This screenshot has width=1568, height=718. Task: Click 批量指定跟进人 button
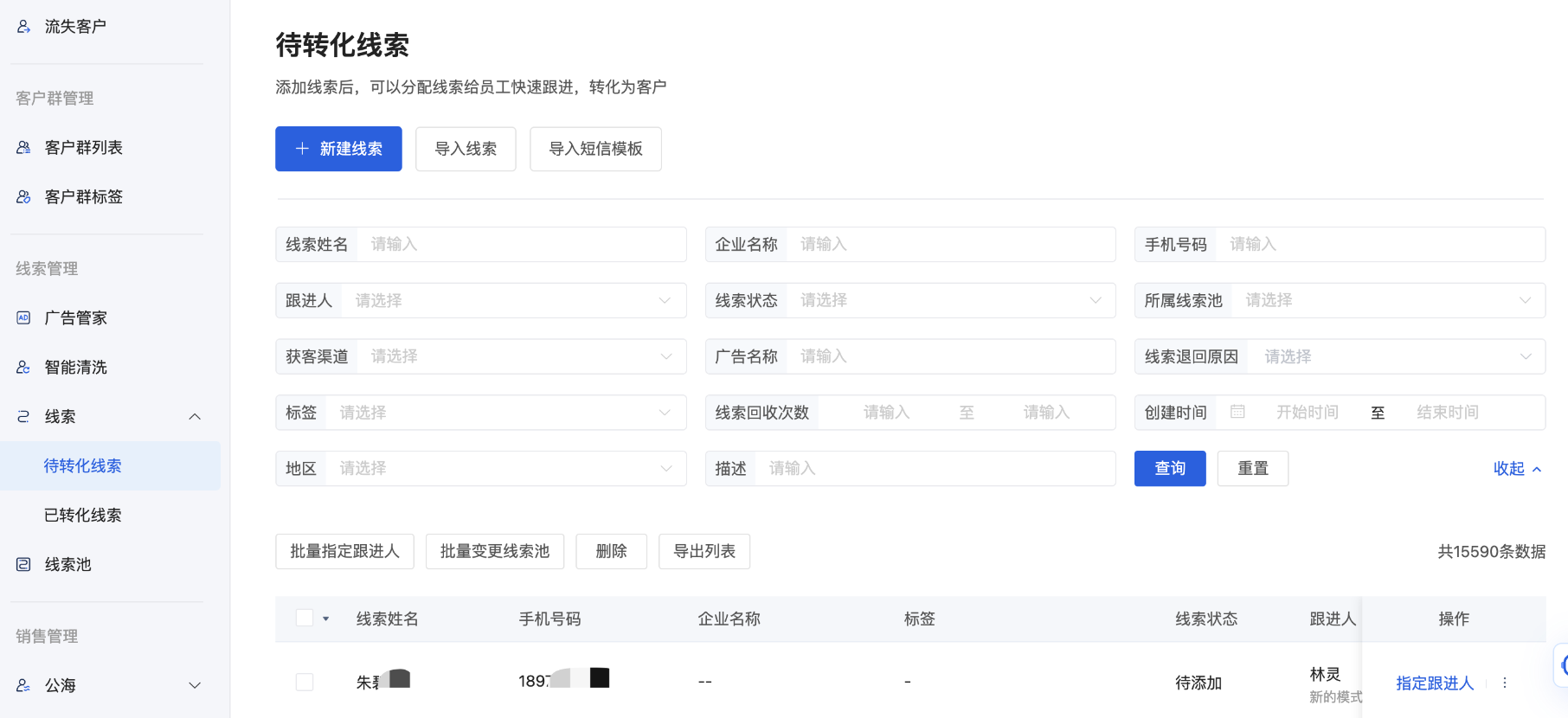(344, 551)
